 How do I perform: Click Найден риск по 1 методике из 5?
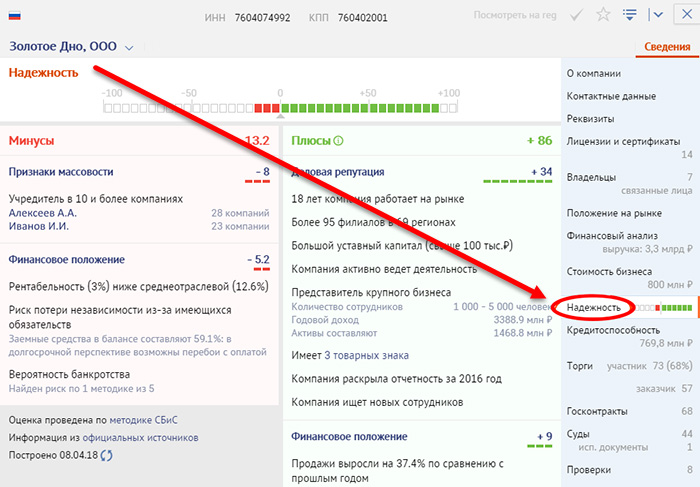pos(82,389)
